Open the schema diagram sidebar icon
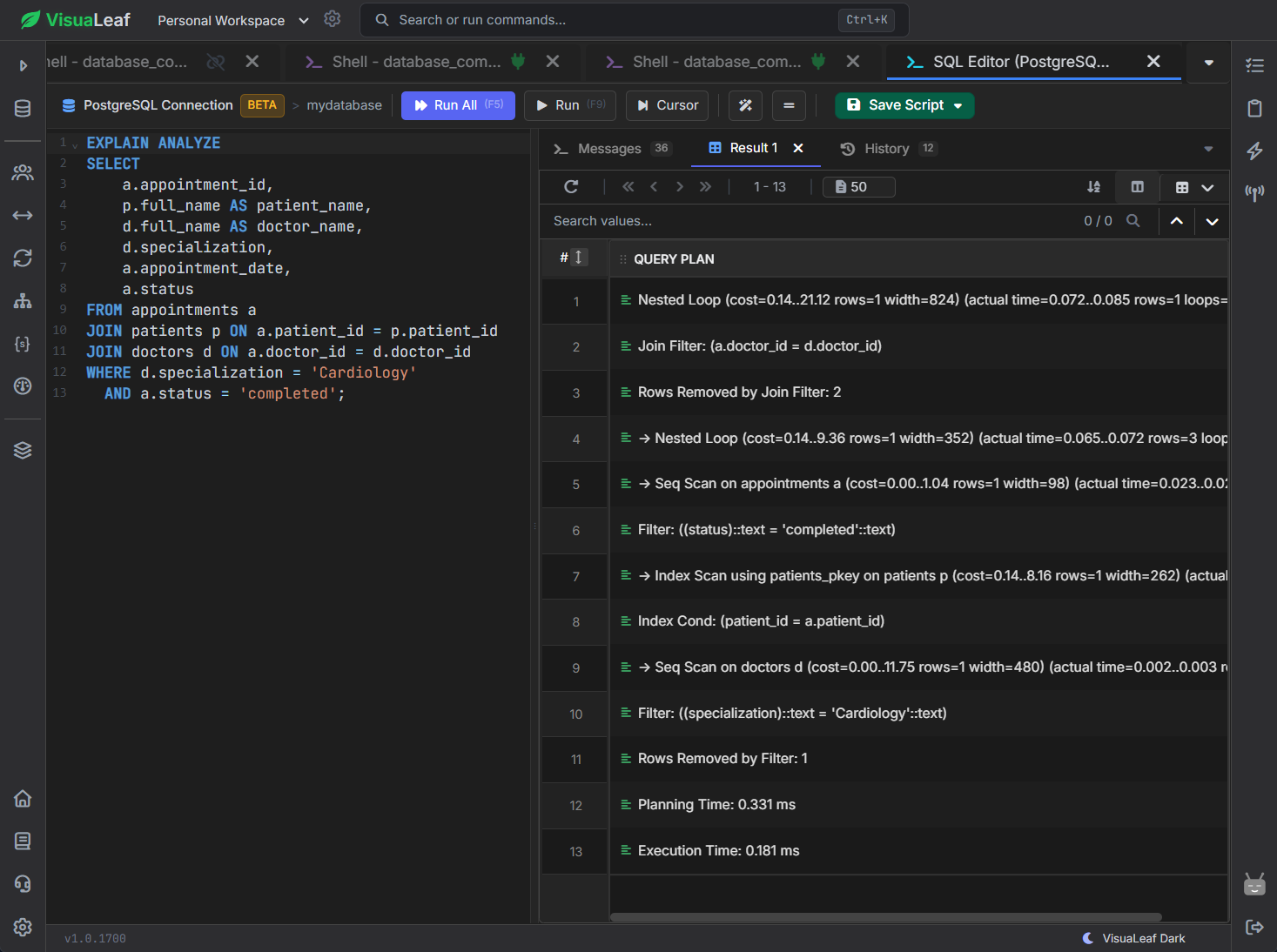The height and width of the screenshot is (952, 1277). click(23, 301)
